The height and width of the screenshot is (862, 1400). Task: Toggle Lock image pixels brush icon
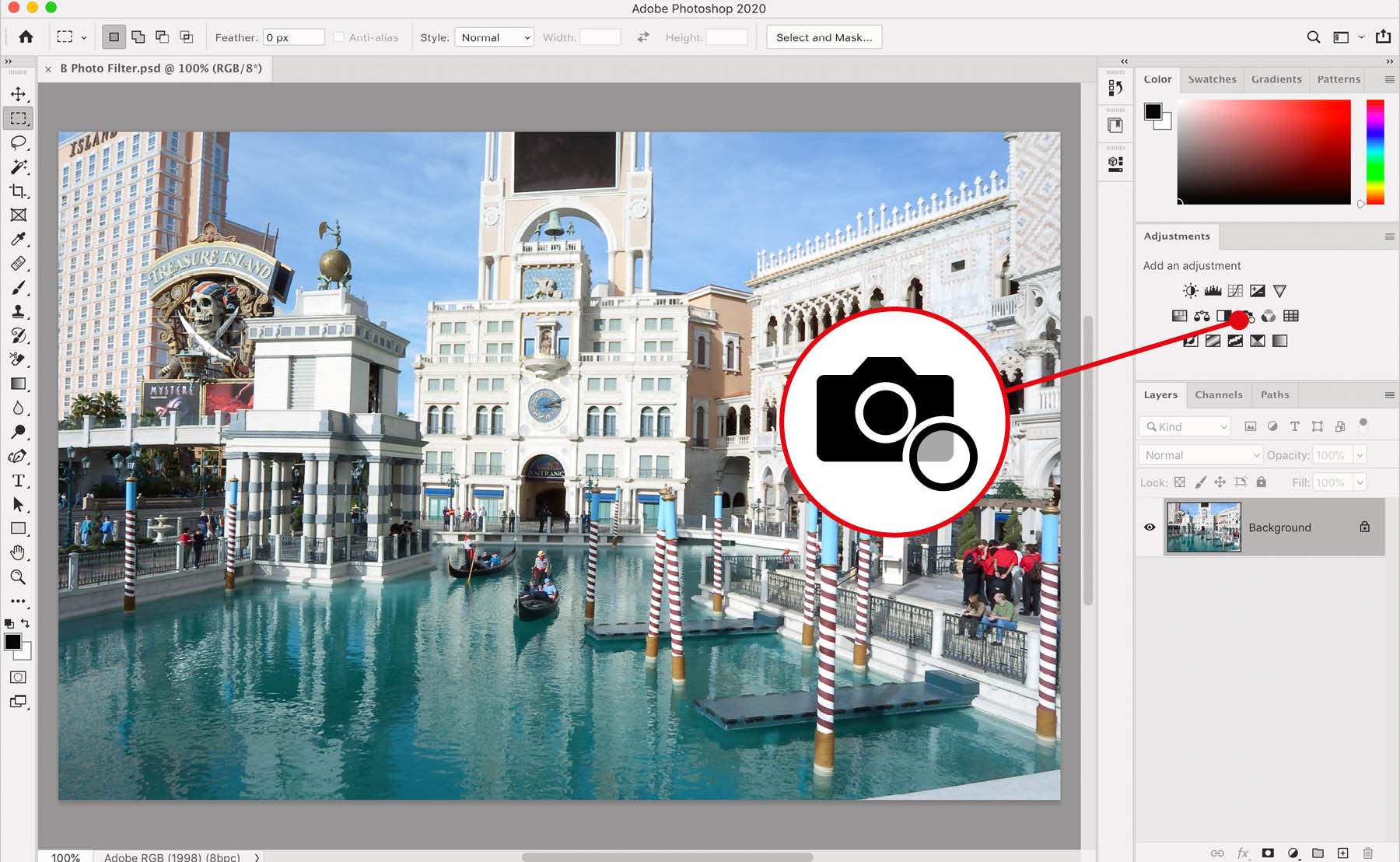[1200, 482]
